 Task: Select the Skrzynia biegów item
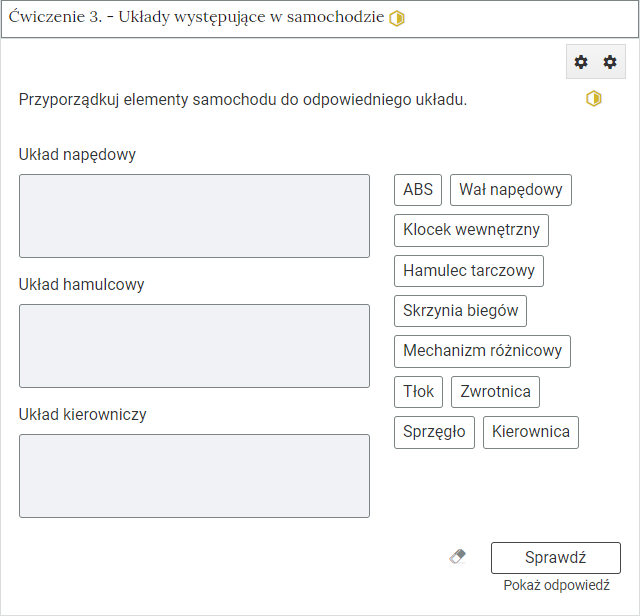coord(460,311)
